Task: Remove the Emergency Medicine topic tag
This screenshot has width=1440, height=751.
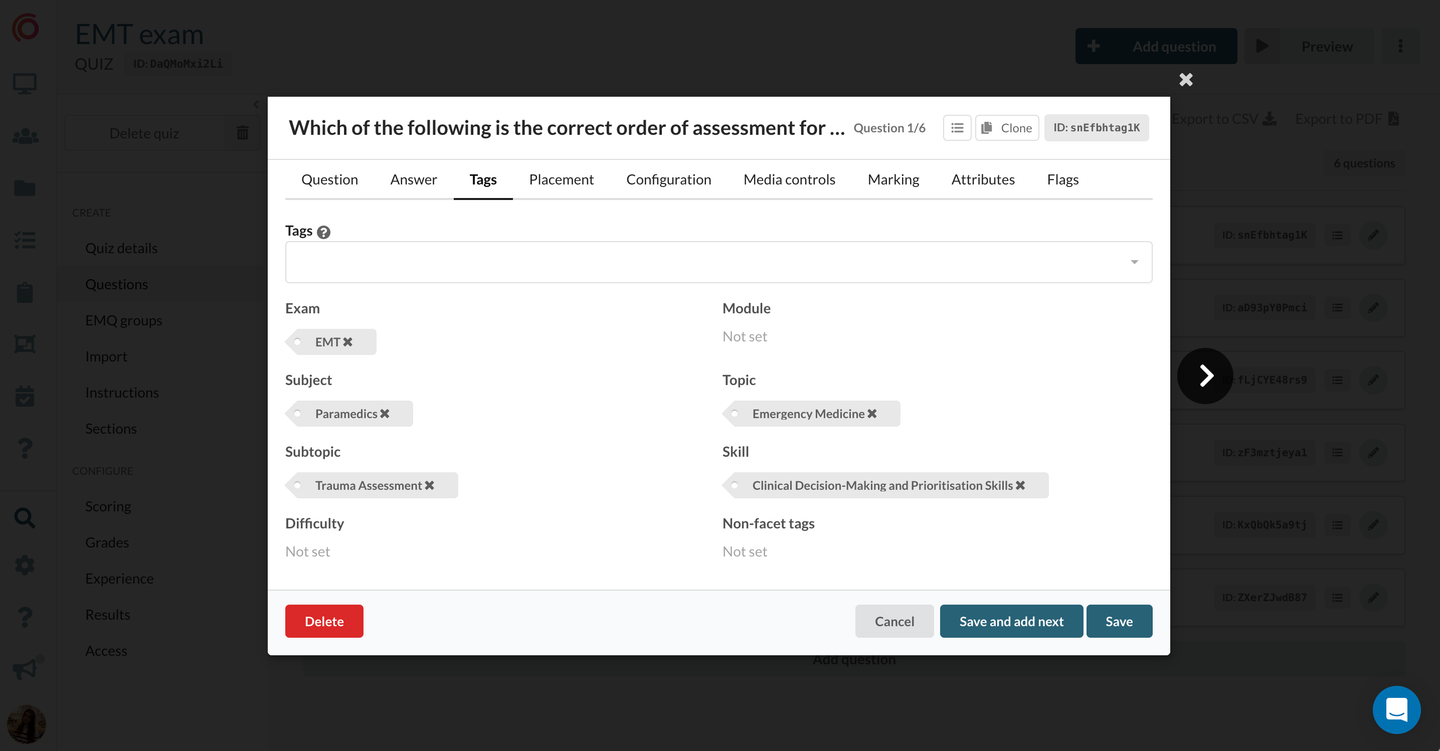Action: tap(872, 414)
